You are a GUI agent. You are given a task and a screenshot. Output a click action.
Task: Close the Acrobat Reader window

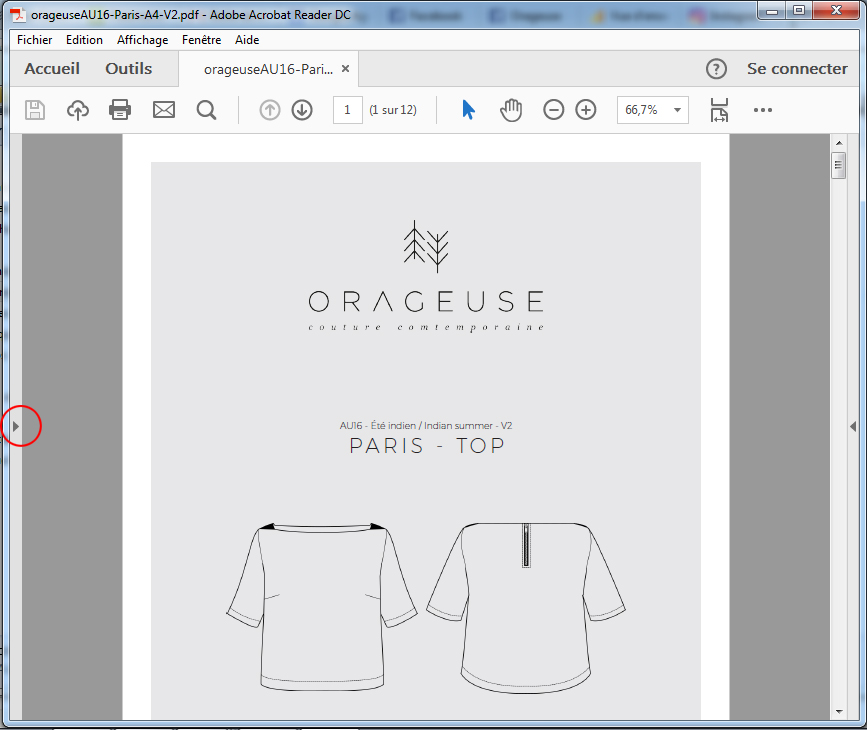(837, 11)
